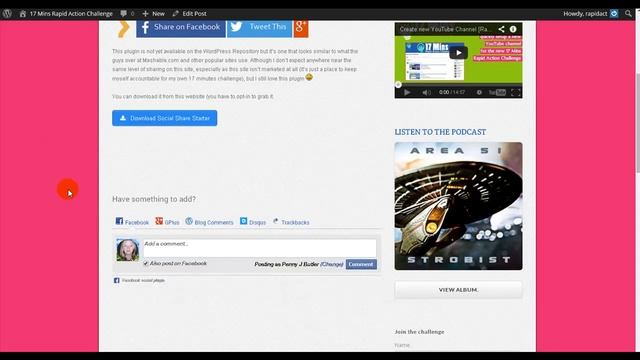This screenshot has width=640, height=360.
Task: Toggle video fullscreen icon
Action: [516, 92]
